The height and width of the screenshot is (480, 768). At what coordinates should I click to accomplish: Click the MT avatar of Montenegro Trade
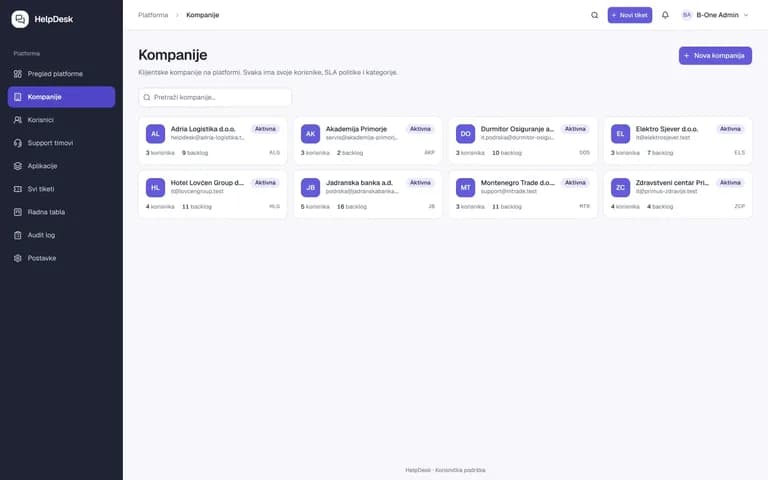pyautogui.click(x=465, y=188)
